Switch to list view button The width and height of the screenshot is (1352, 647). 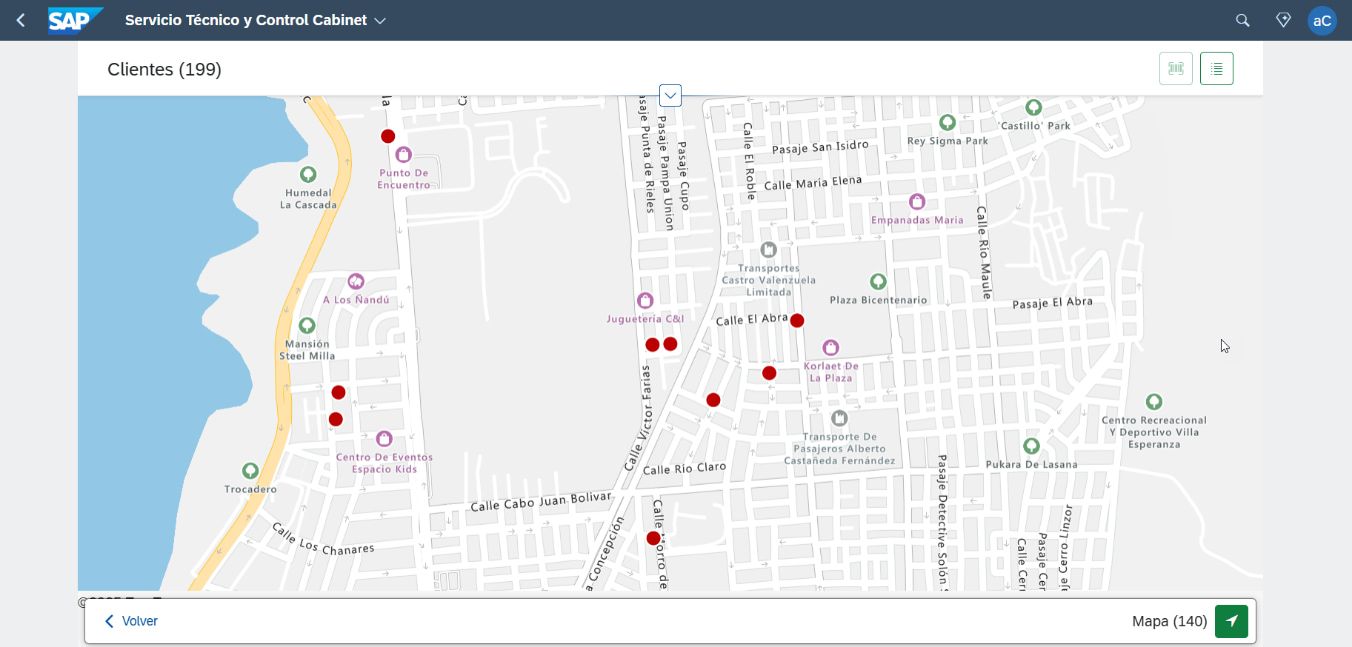click(1217, 68)
